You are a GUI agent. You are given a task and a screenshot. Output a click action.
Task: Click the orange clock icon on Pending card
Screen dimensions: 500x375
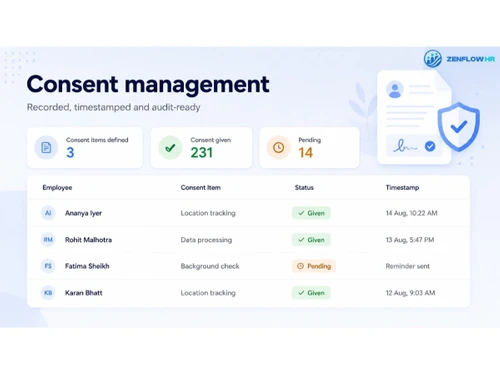tap(278, 147)
